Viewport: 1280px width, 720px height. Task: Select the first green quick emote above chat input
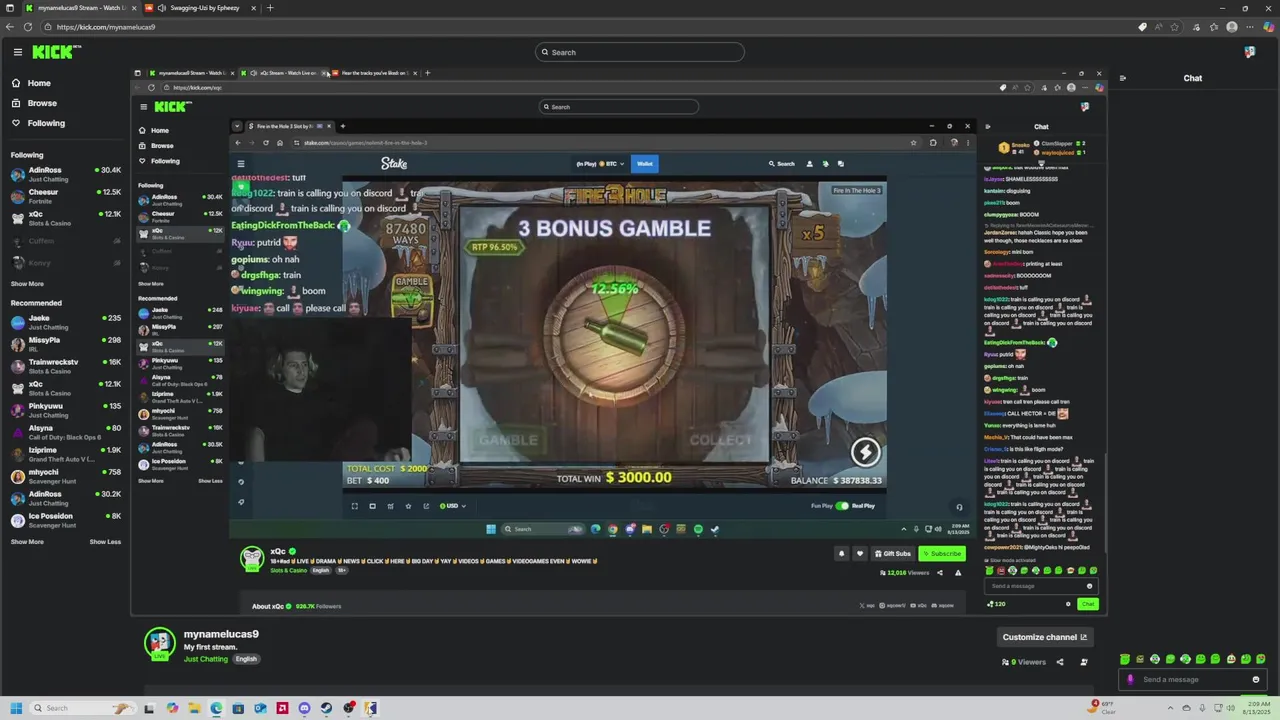pyautogui.click(x=1125, y=659)
